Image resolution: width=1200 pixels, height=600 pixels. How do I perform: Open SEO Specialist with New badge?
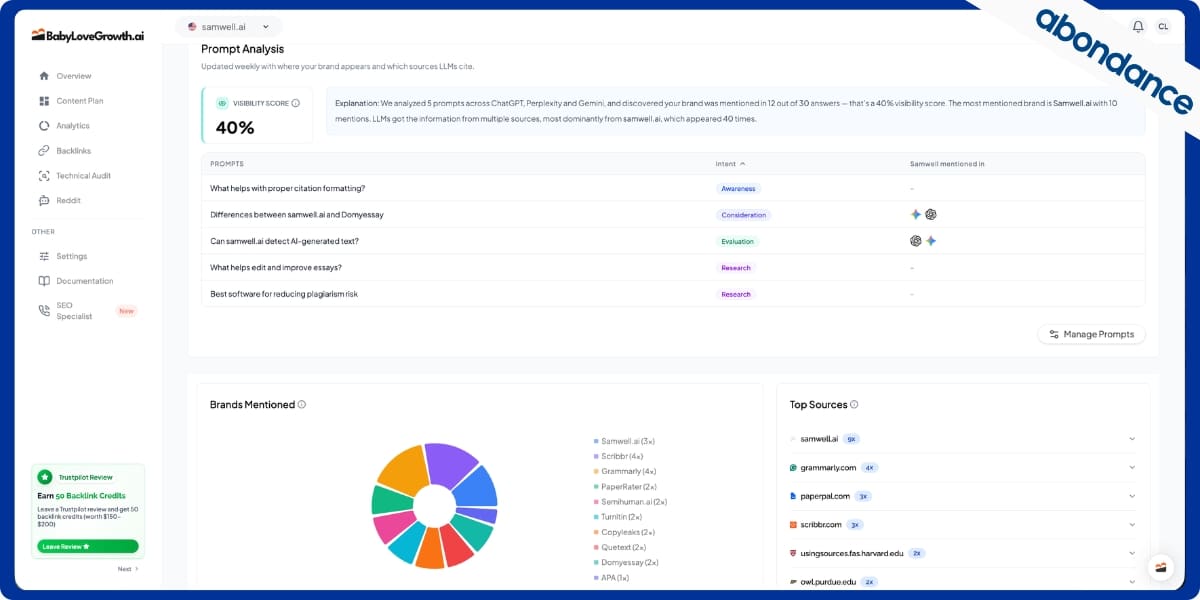pos(87,311)
